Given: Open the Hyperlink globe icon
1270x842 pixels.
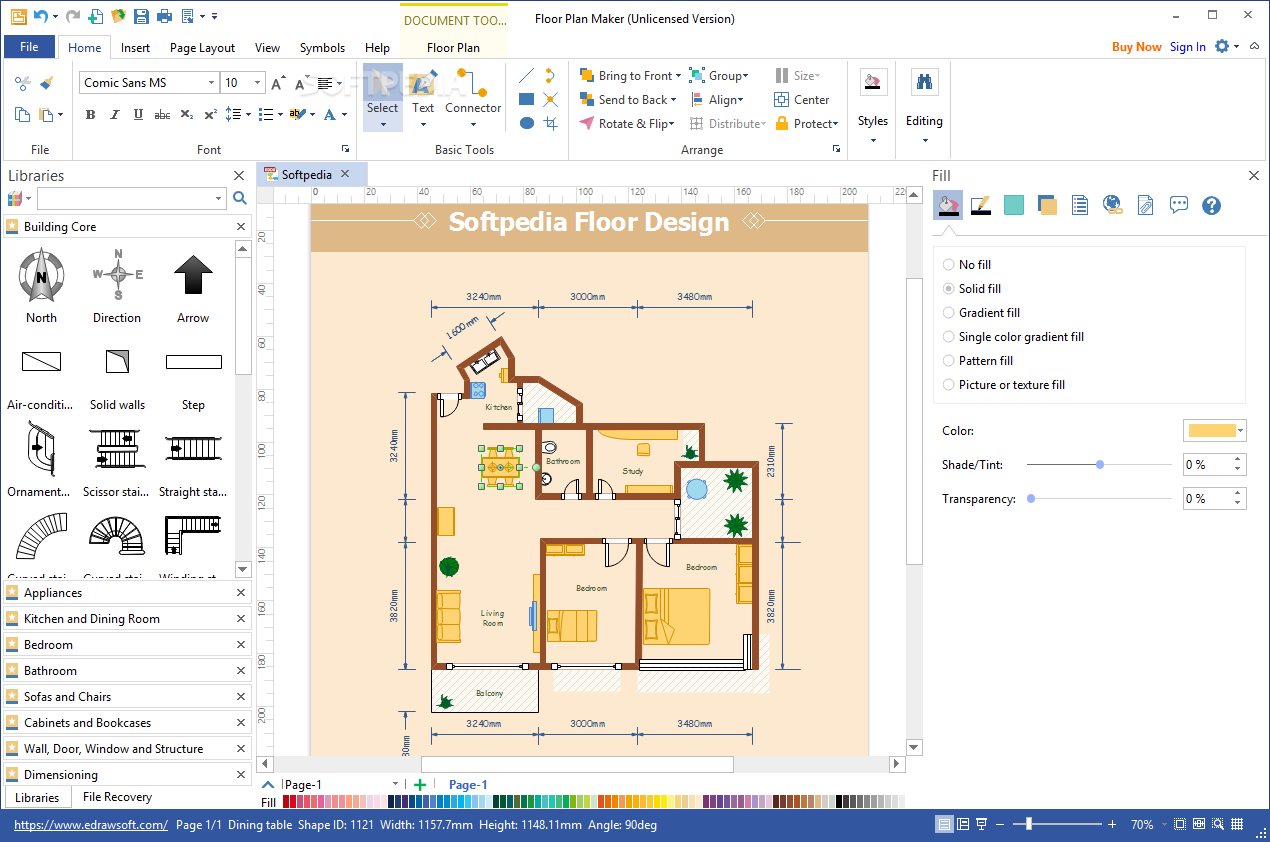Looking at the screenshot, I should (1113, 205).
